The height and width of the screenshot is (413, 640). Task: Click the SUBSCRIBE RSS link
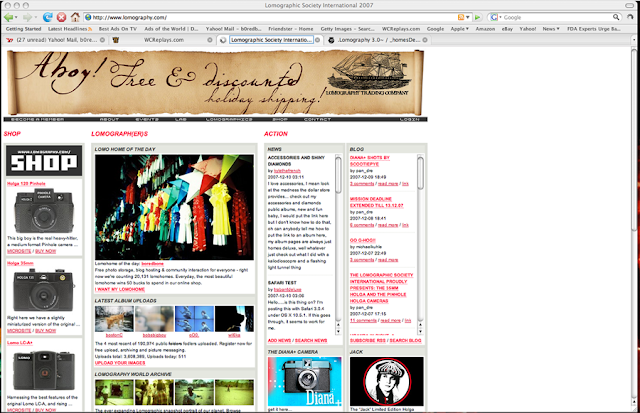click(x=368, y=340)
